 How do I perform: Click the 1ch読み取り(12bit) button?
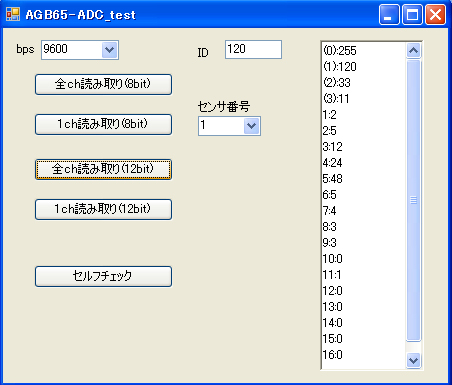[103, 209]
